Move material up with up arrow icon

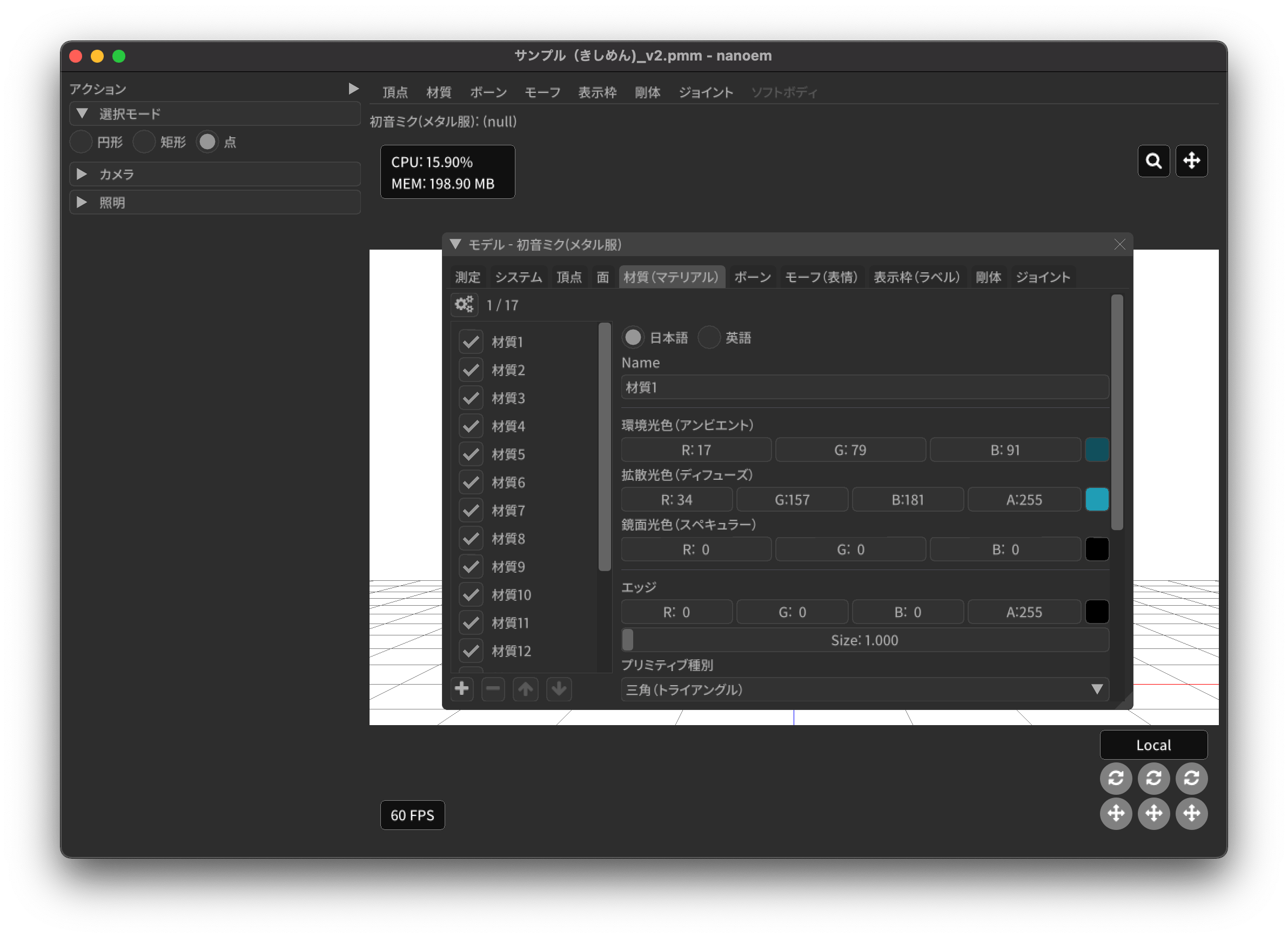pos(525,689)
